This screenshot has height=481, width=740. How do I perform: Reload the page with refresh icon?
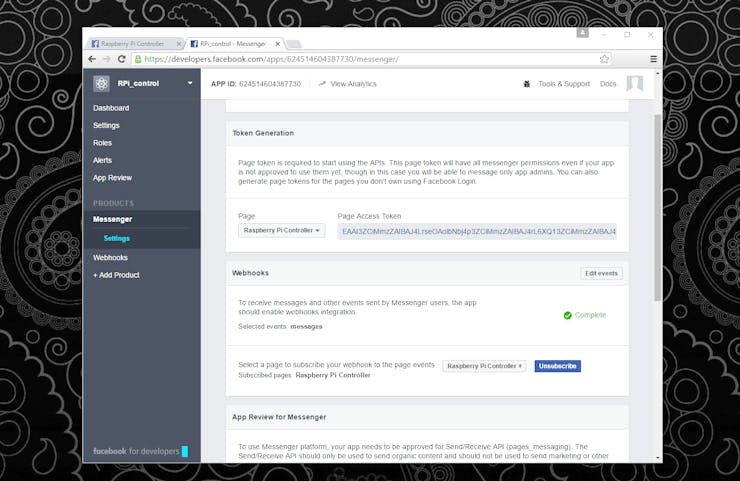point(121,59)
